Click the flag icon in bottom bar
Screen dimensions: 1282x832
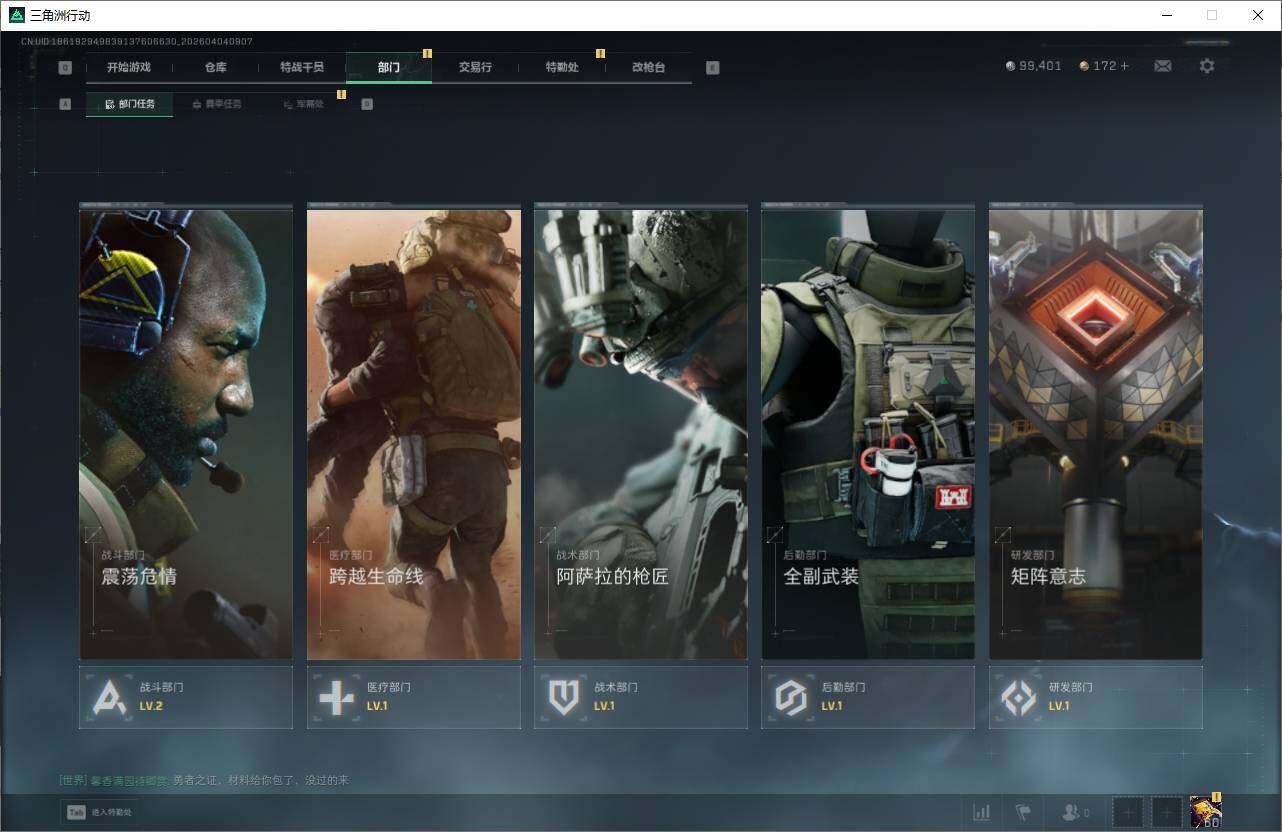(1023, 812)
